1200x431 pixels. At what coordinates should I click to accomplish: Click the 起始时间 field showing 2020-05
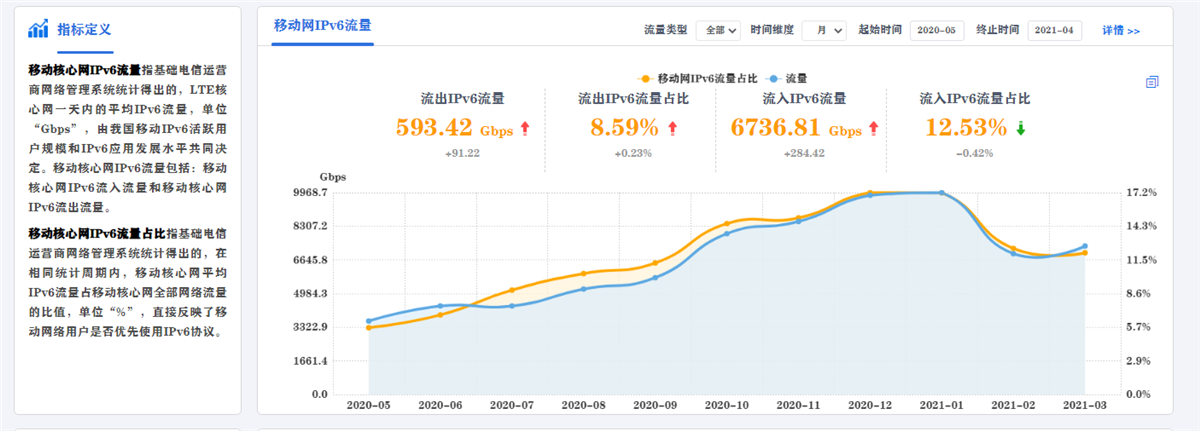click(x=936, y=31)
